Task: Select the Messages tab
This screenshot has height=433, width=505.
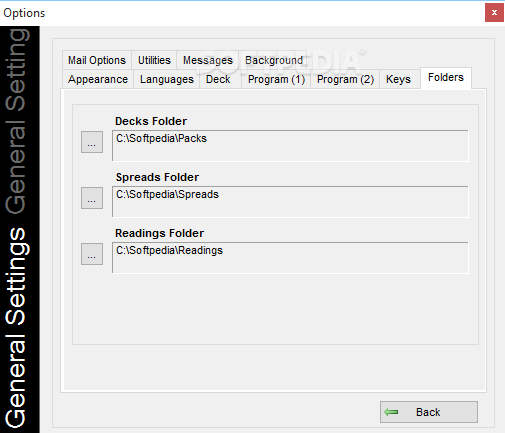Action: click(x=208, y=60)
